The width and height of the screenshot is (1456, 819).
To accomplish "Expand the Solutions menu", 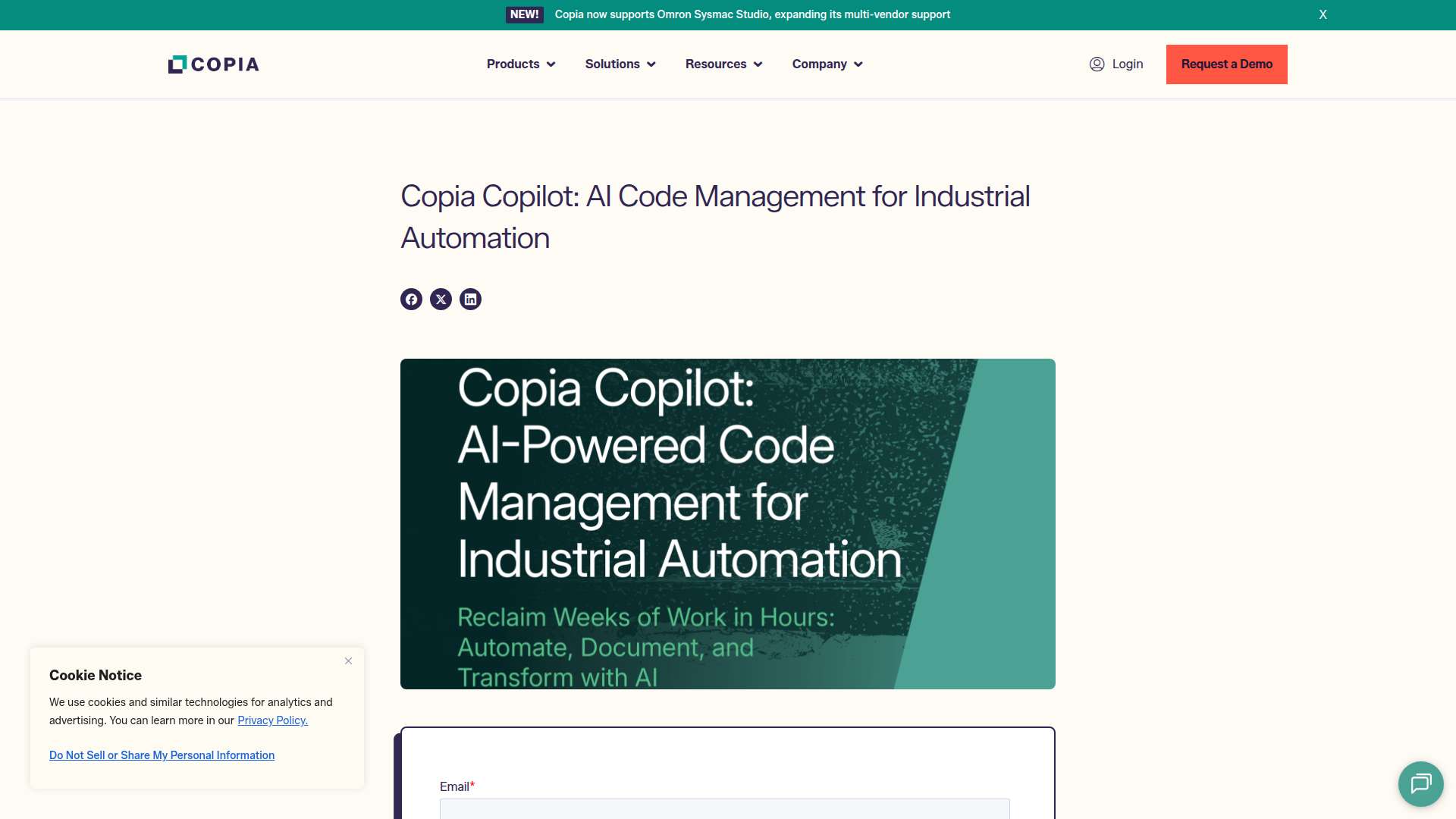I will [620, 64].
